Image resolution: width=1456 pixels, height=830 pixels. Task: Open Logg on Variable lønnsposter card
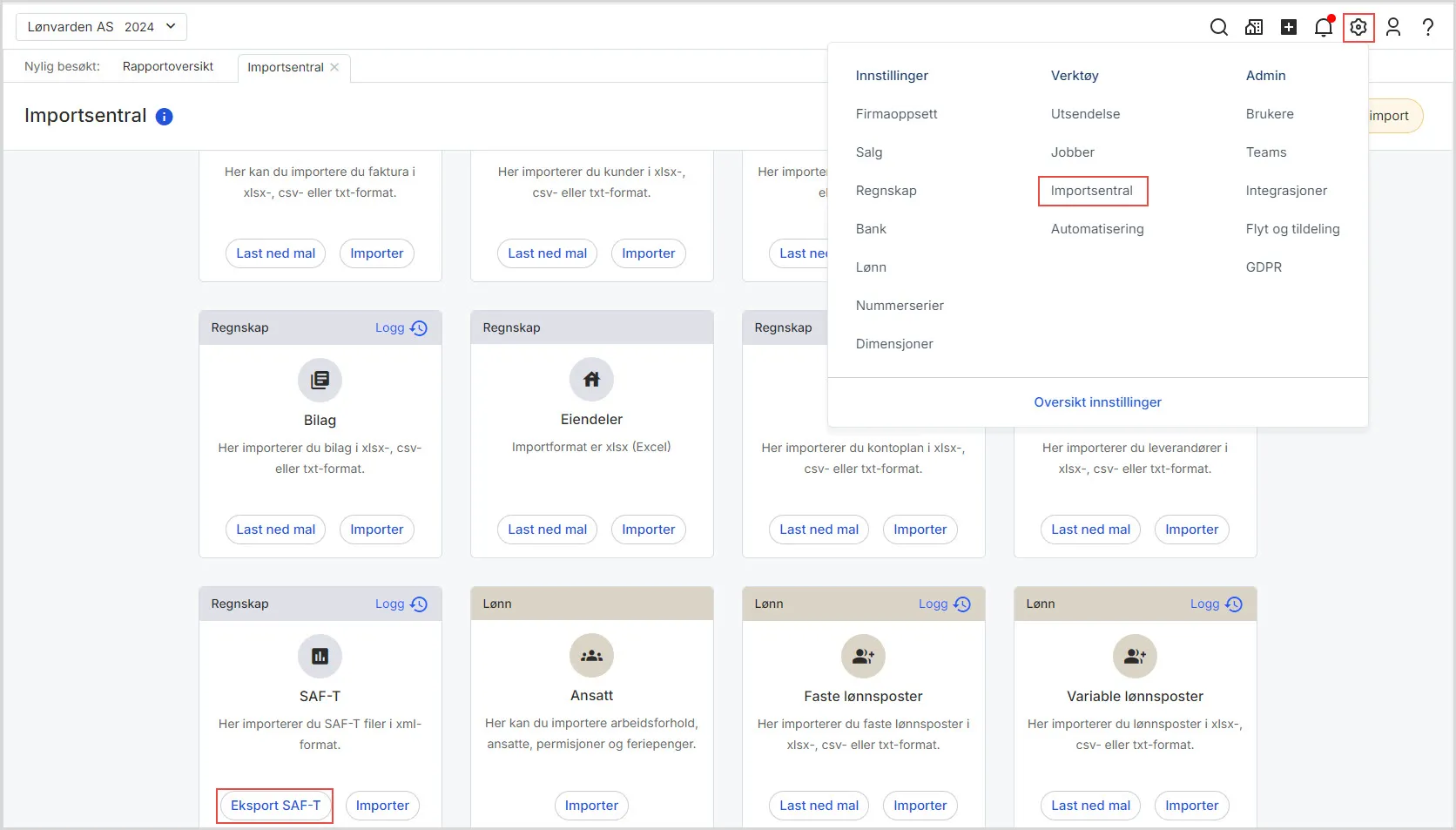(1217, 604)
